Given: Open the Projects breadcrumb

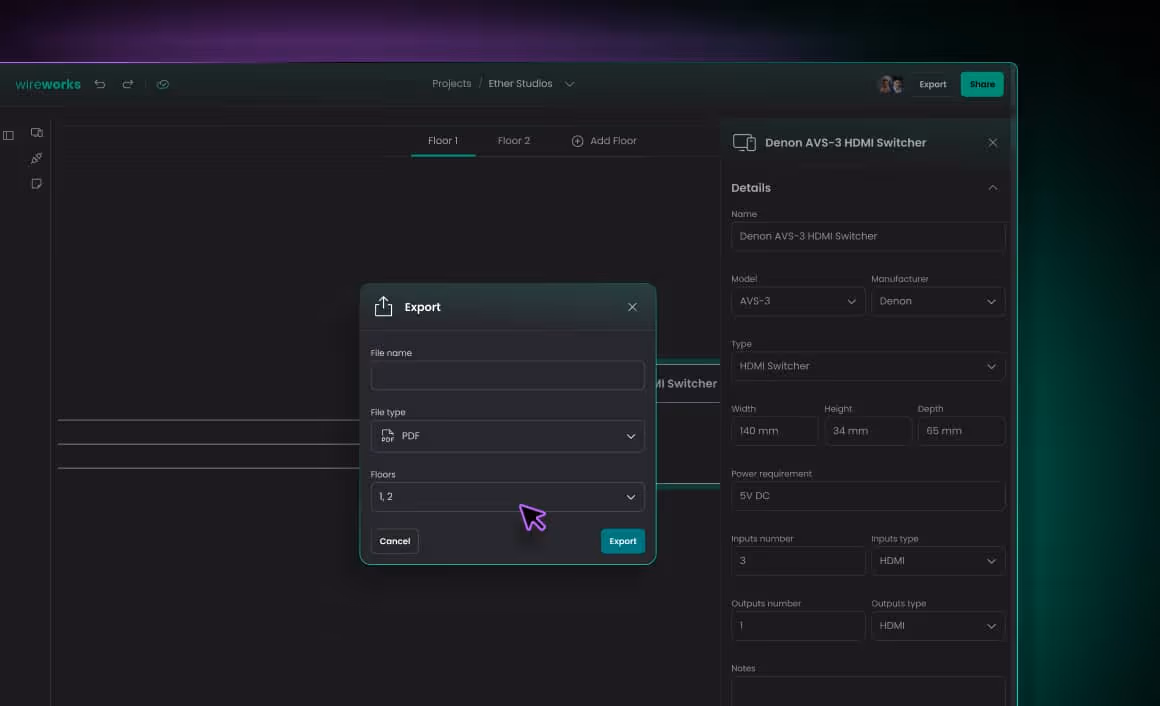Looking at the screenshot, I should [451, 83].
